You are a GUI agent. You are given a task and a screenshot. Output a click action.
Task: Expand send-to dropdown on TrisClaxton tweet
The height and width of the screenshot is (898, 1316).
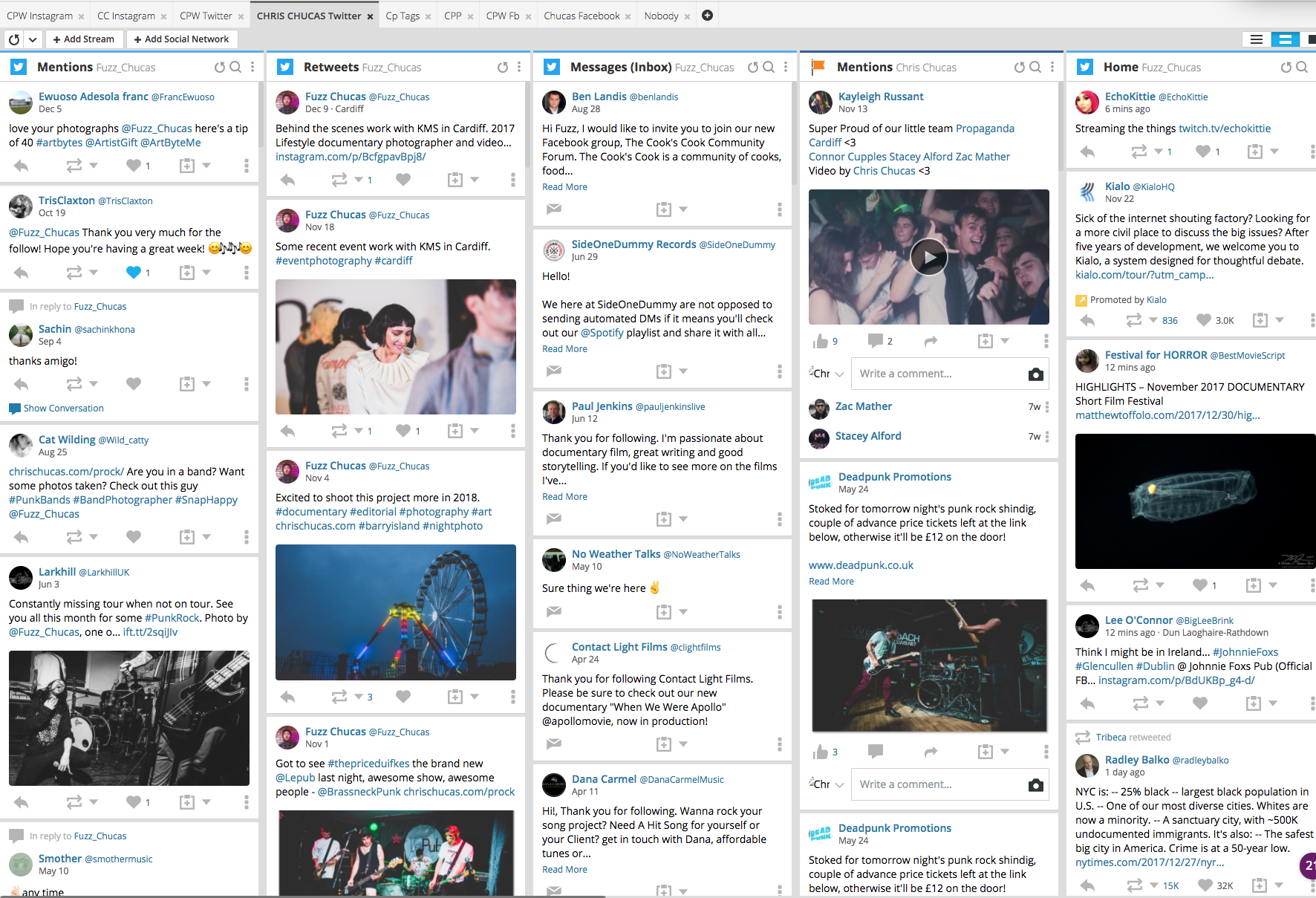coord(206,273)
